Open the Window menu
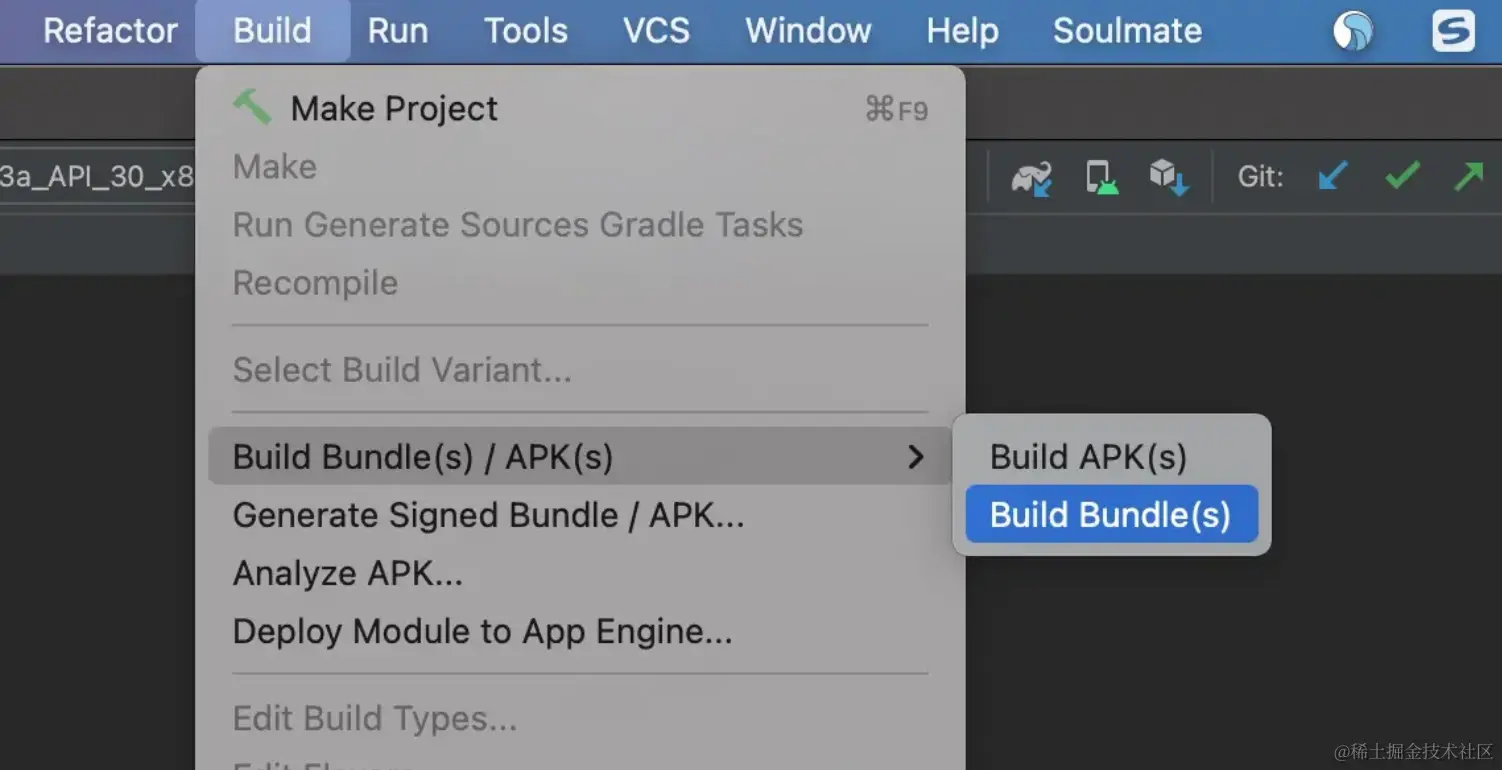This screenshot has height=770, width=1502. [808, 30]
